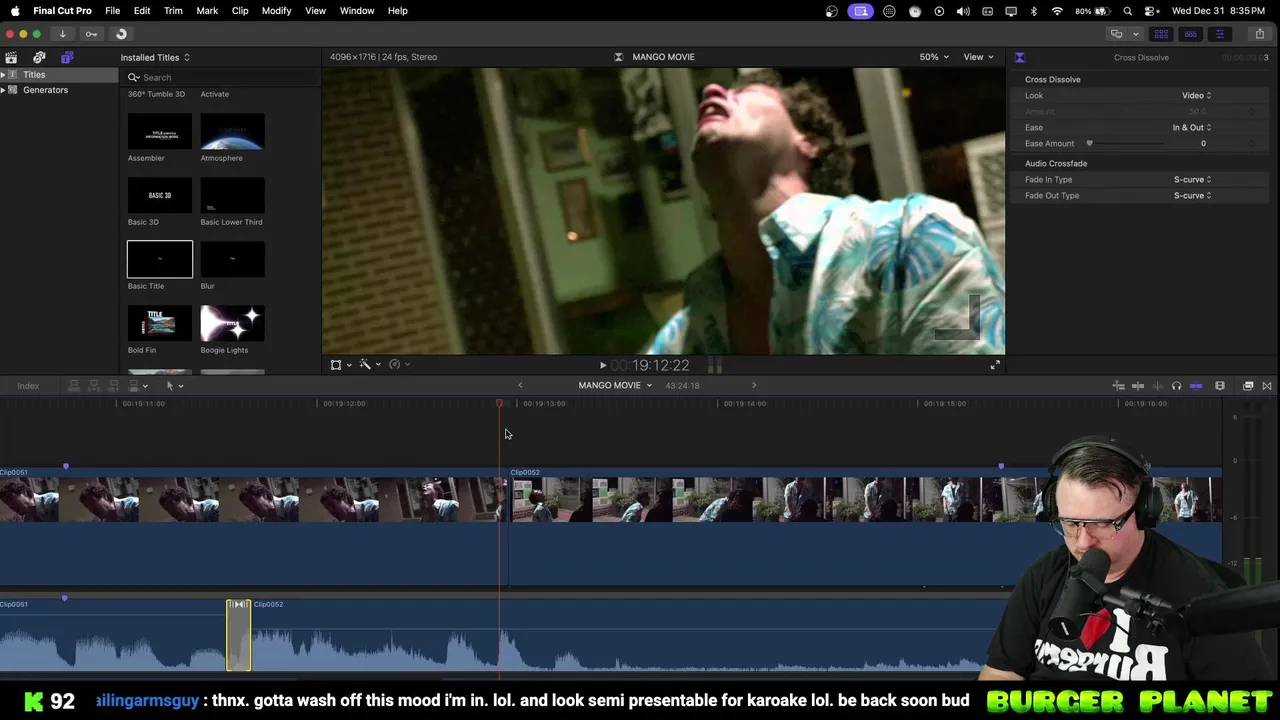This screenshot has height=720, width=1280.
Task: Open the Clip menu
Action: 240,11
